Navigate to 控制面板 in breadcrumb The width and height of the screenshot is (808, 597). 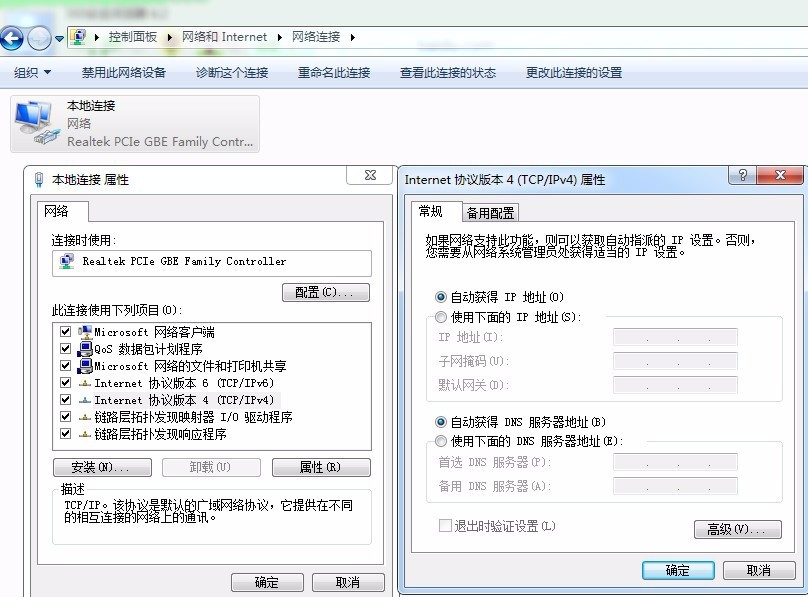[x=132, y=37]
